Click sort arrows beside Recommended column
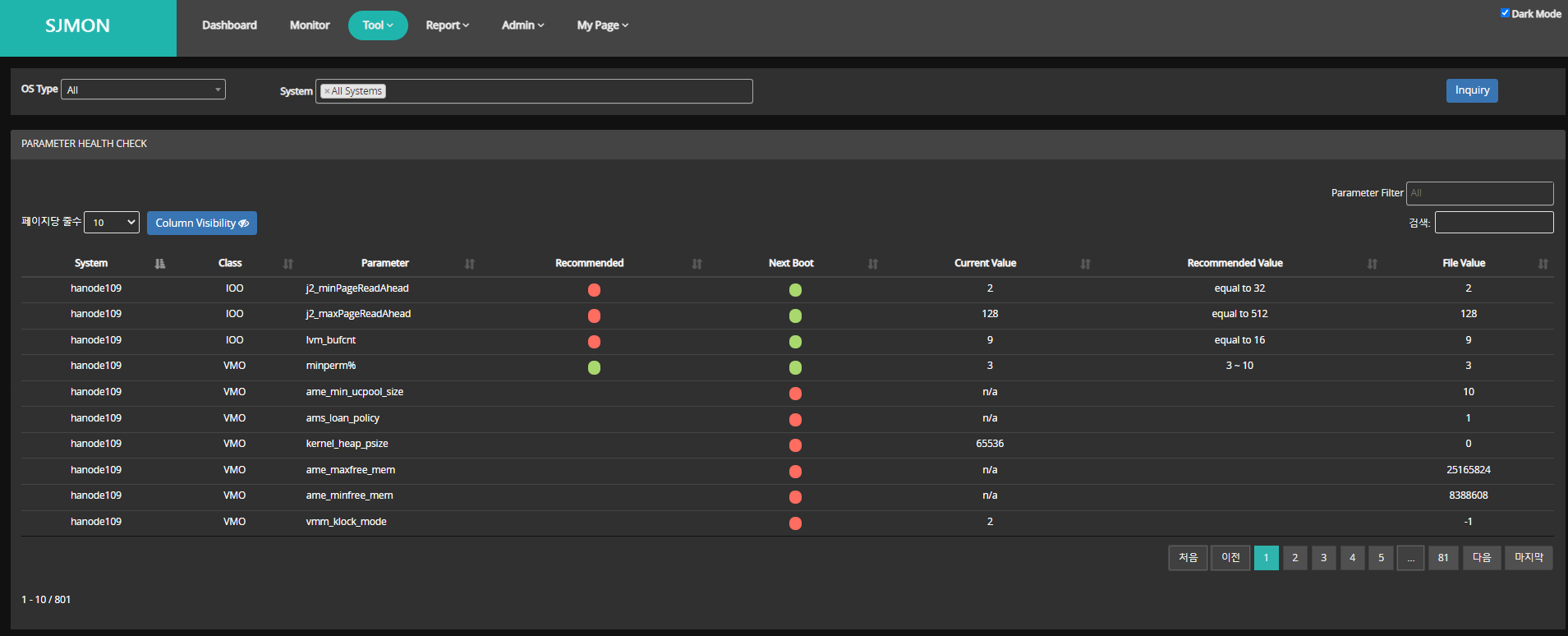1568x636 pixels. point(697,264)
